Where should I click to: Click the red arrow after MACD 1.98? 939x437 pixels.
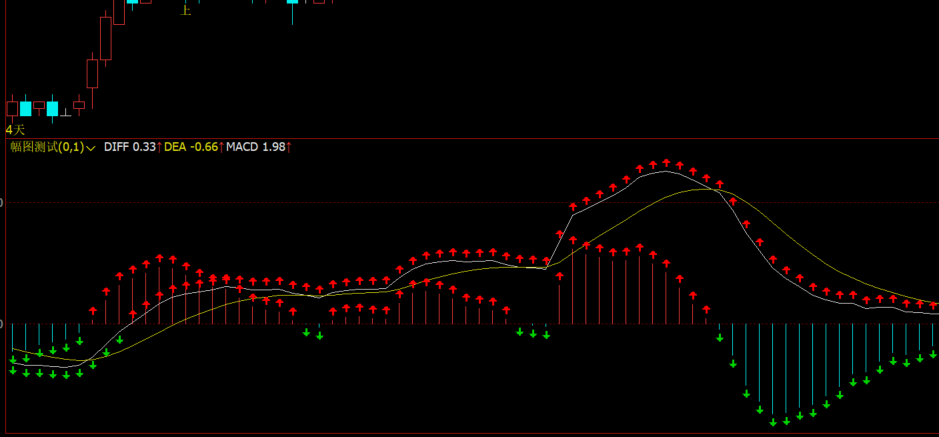tap(289, 147)
